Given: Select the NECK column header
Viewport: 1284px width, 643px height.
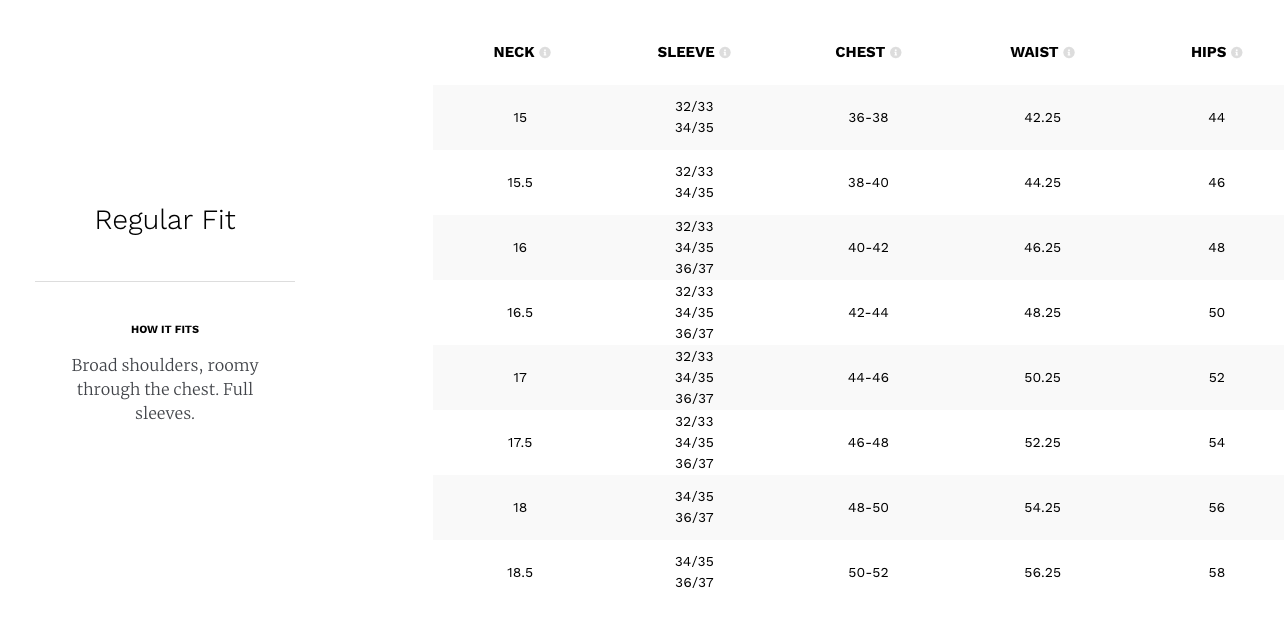Looking at the screenshot, I should click(x=514, y=52).
